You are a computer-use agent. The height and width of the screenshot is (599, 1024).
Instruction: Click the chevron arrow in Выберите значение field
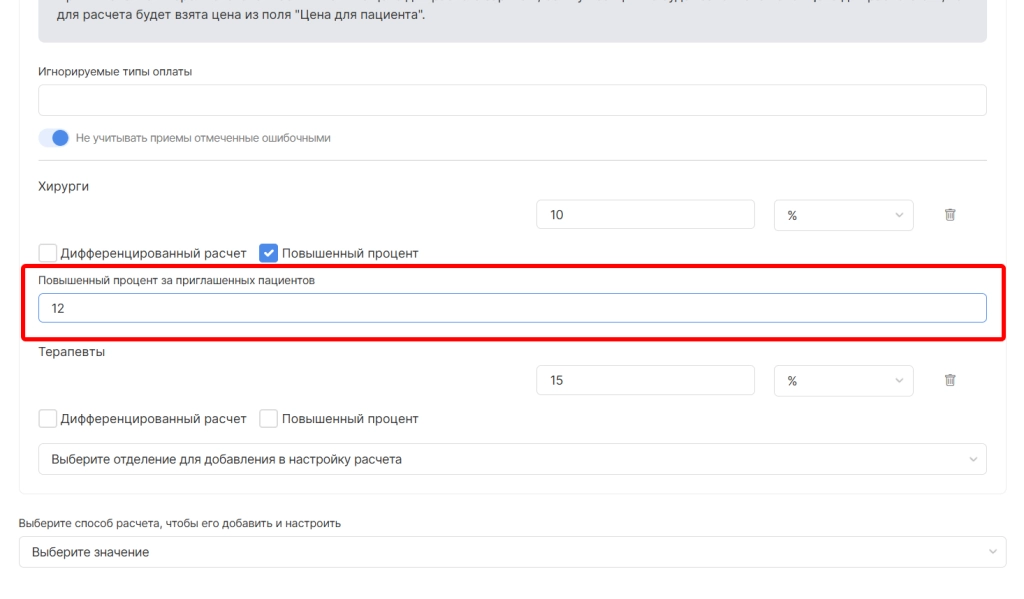(992, 552)
